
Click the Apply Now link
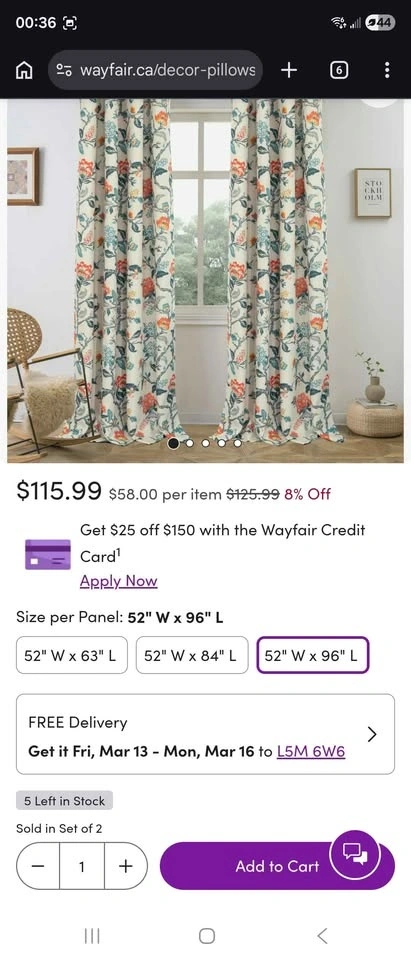click(119, 581)
